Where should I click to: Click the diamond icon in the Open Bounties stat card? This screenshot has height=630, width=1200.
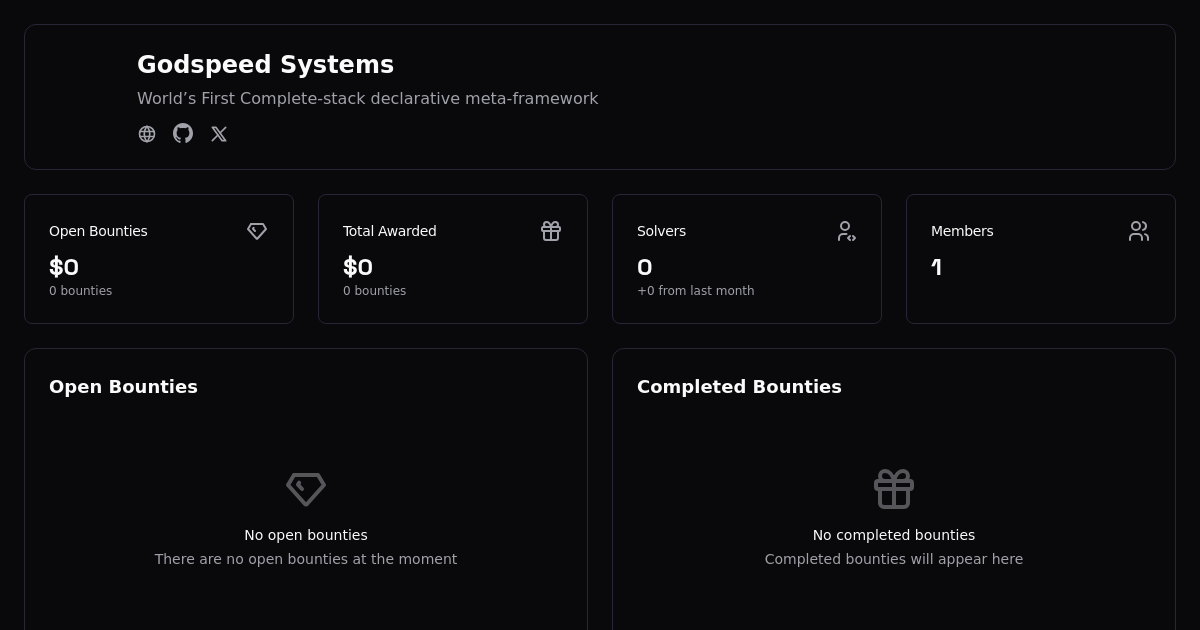coord(257,231)
